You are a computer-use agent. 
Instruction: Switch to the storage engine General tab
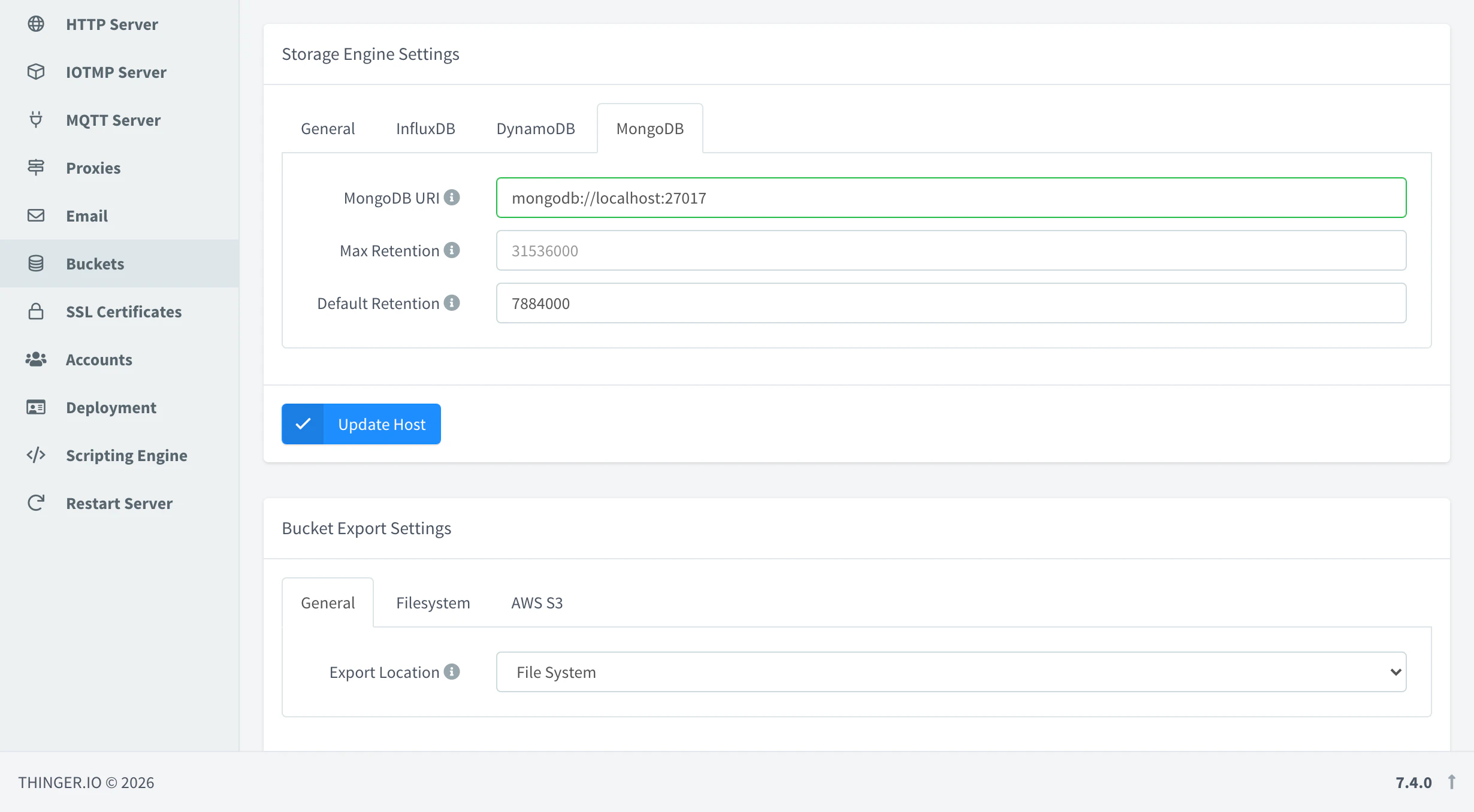[x=328, y=129]
